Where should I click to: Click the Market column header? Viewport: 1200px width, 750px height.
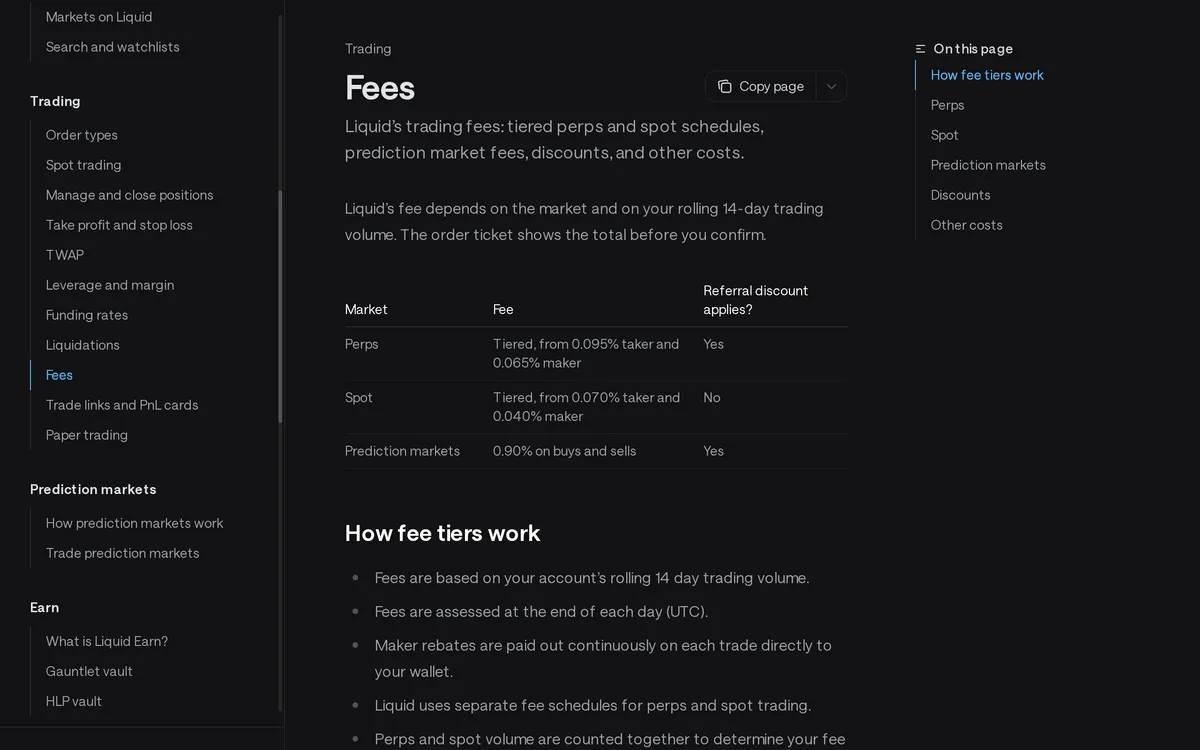click(x=366, y=310)
